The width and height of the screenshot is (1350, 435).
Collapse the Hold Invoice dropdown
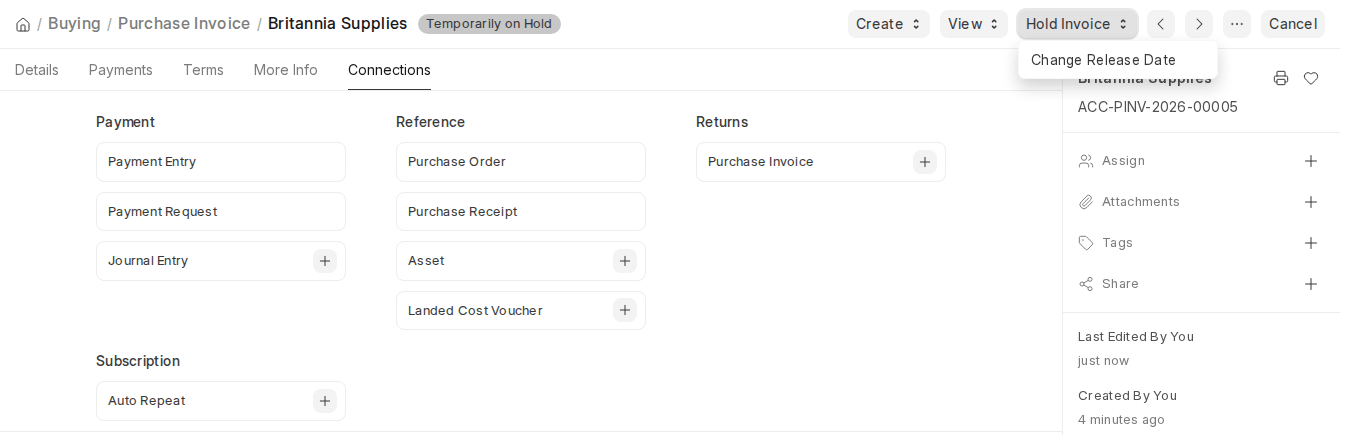click(x=1077, y=24)
